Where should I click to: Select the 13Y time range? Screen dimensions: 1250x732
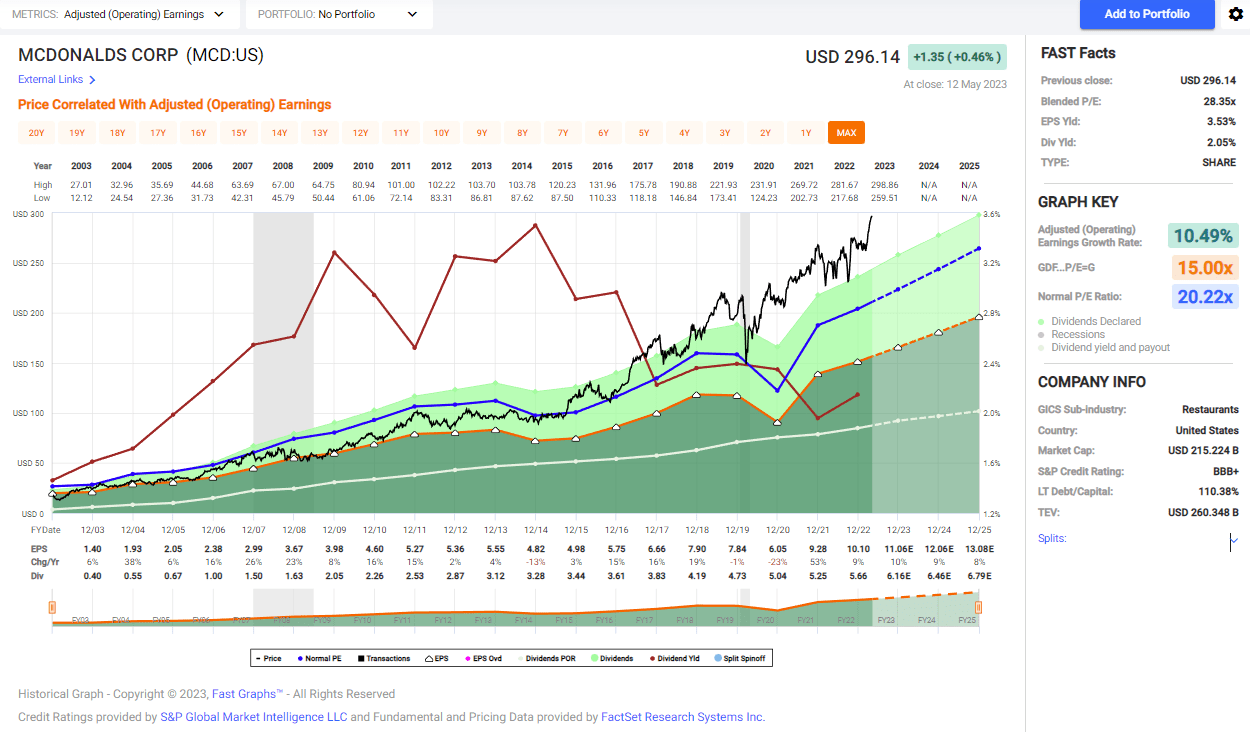pyautogui.click(x=320, y=133)
